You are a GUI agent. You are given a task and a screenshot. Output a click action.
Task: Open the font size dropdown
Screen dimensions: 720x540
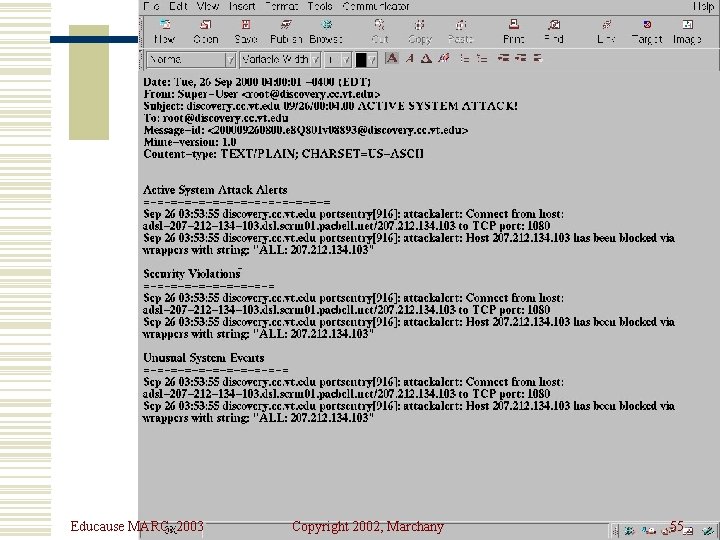[338, 60]
